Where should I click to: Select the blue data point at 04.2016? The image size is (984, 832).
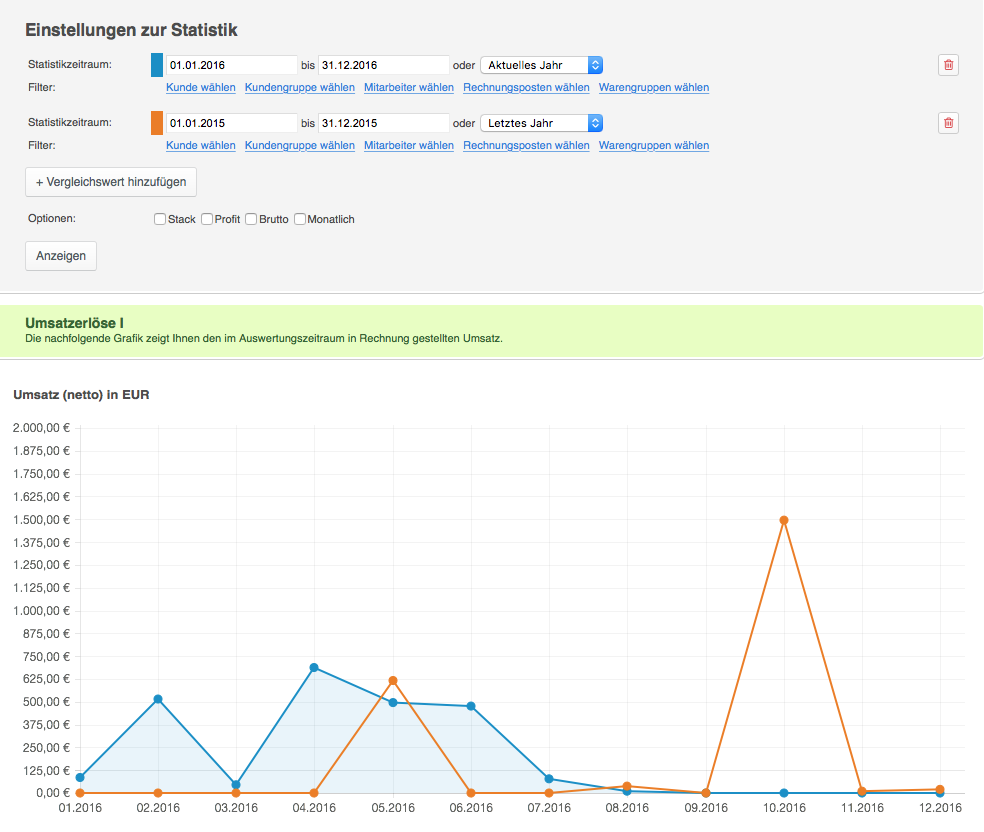(x=314, y=668)
